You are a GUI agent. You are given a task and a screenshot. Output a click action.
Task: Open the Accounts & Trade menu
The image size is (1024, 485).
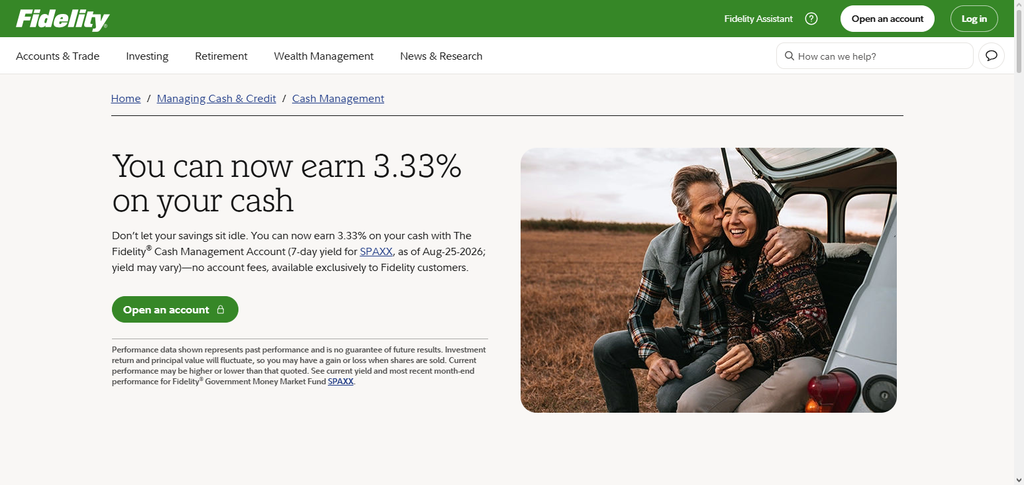click(57, 56)
